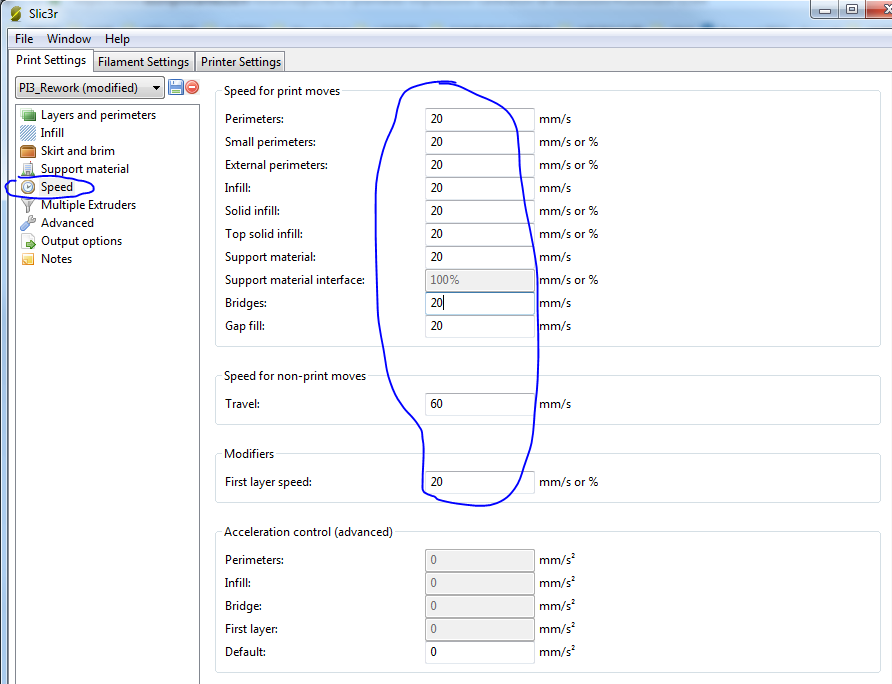Focus the Solid infill speed field
Image resolution: width=892 pixels, height=684 pixels.
coord(480,211)
